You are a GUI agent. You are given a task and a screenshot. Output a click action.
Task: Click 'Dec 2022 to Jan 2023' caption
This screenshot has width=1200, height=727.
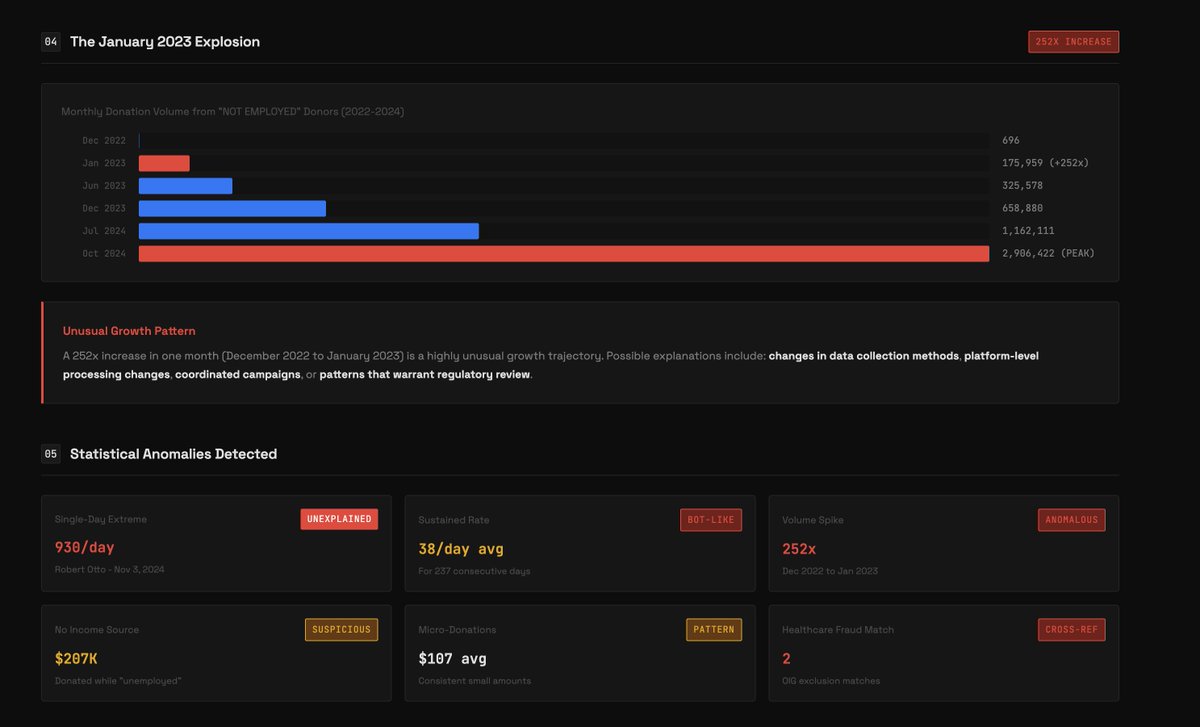(x=830, y=571)
